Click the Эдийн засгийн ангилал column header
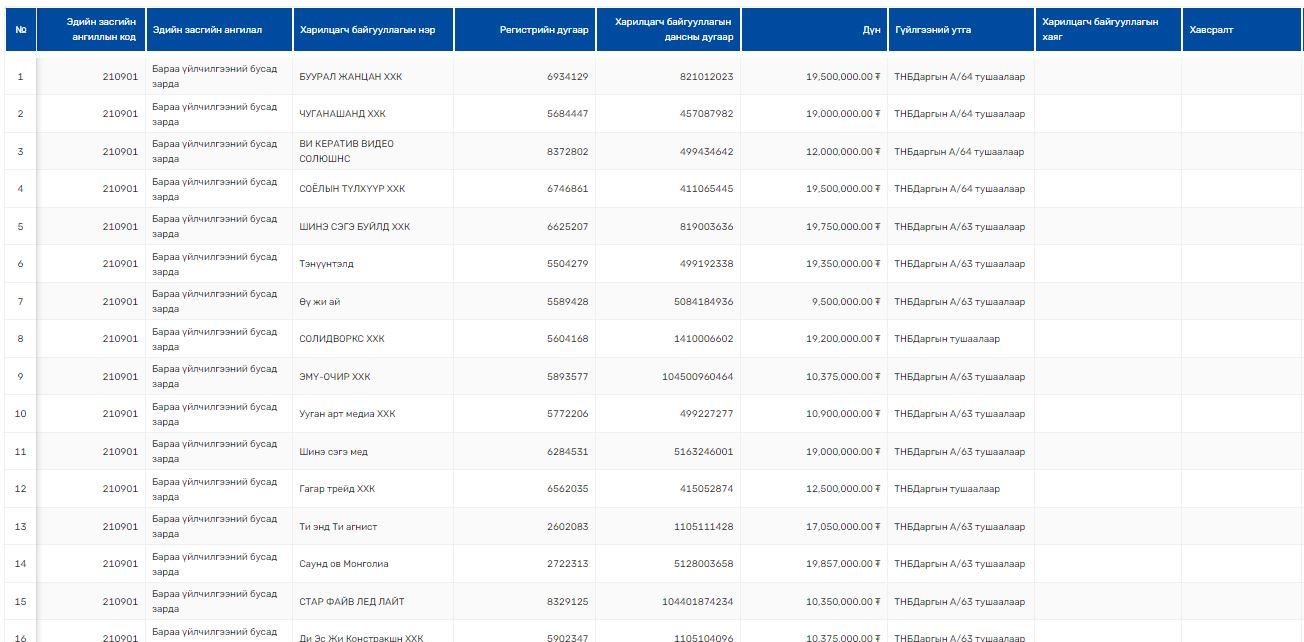The width and height of the screenshot is (1304, 642). [x=207, y=30]
